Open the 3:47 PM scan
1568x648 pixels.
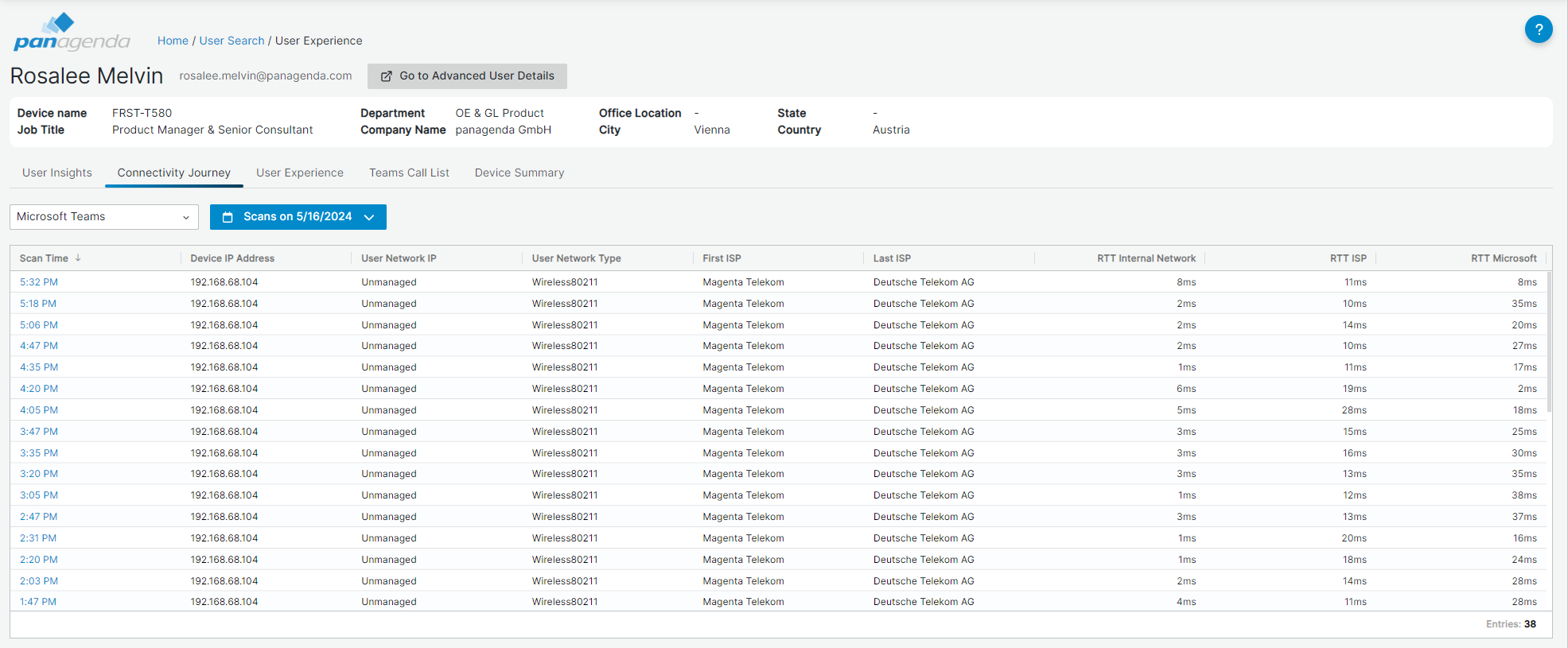tap(39, 432)
